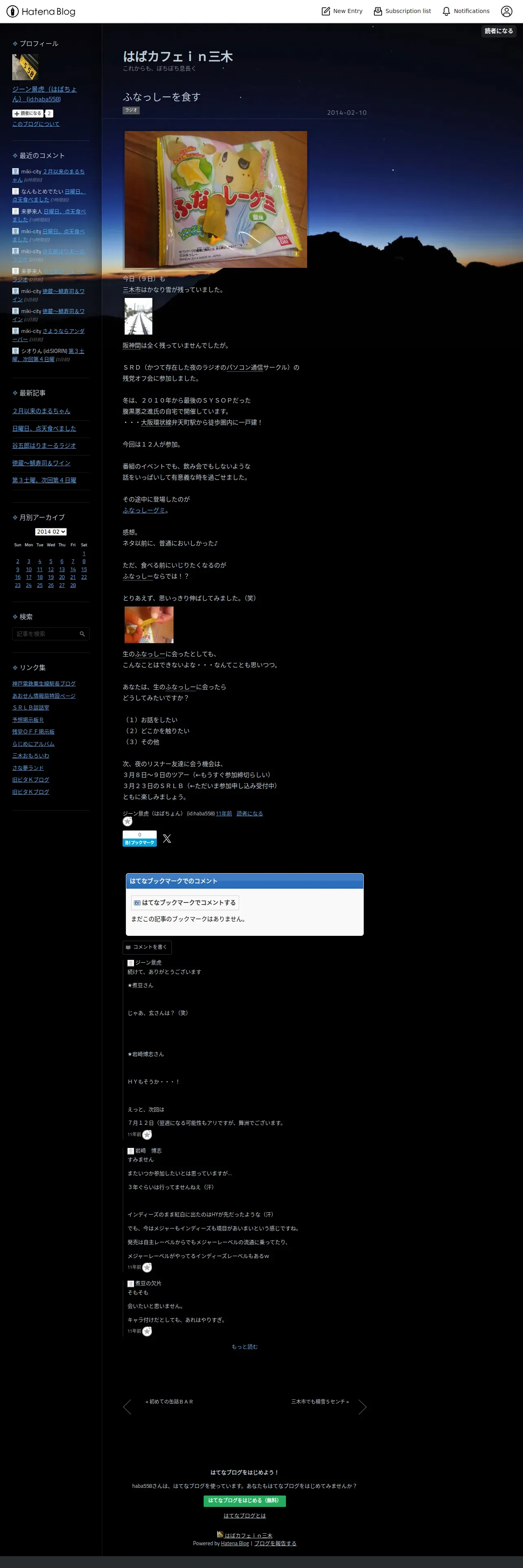Click the 読者になる link below the article

pos(250,813)
